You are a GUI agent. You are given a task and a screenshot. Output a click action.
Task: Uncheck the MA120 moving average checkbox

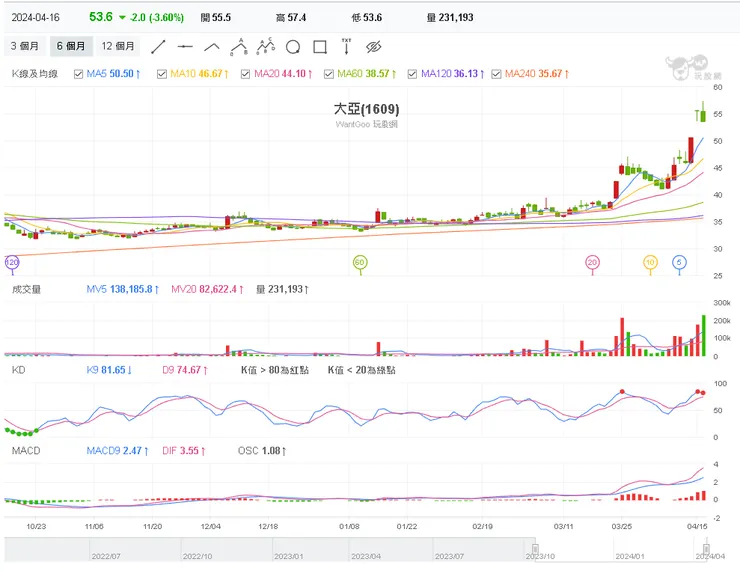[x=412, y=74]
